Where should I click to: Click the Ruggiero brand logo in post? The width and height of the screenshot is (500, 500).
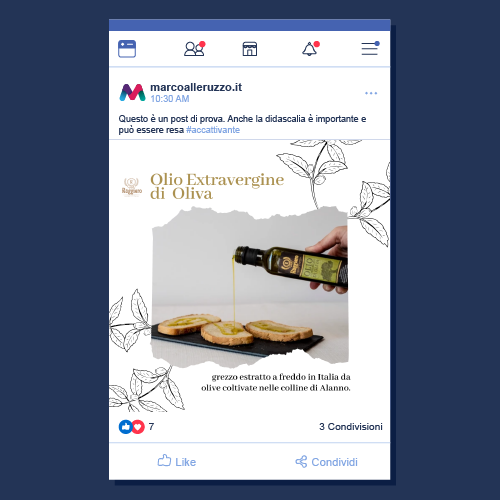point(132,187)
